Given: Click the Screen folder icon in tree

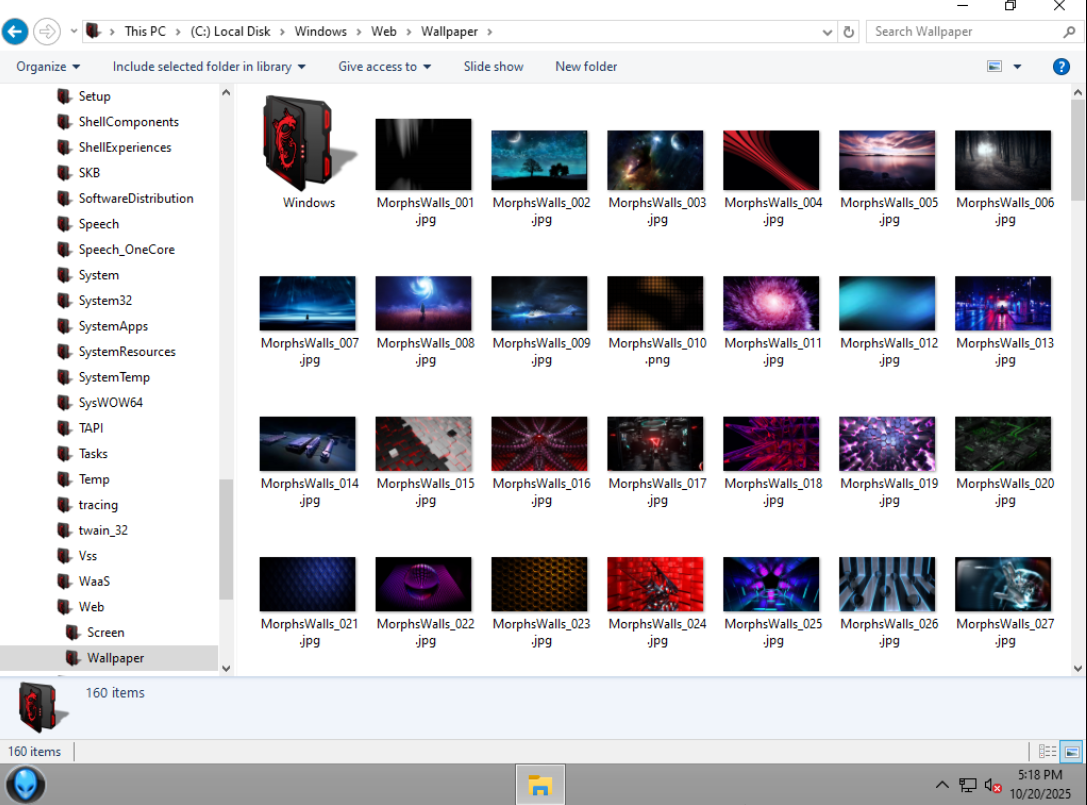Looking at the screenshot, I should pos(73,632).
